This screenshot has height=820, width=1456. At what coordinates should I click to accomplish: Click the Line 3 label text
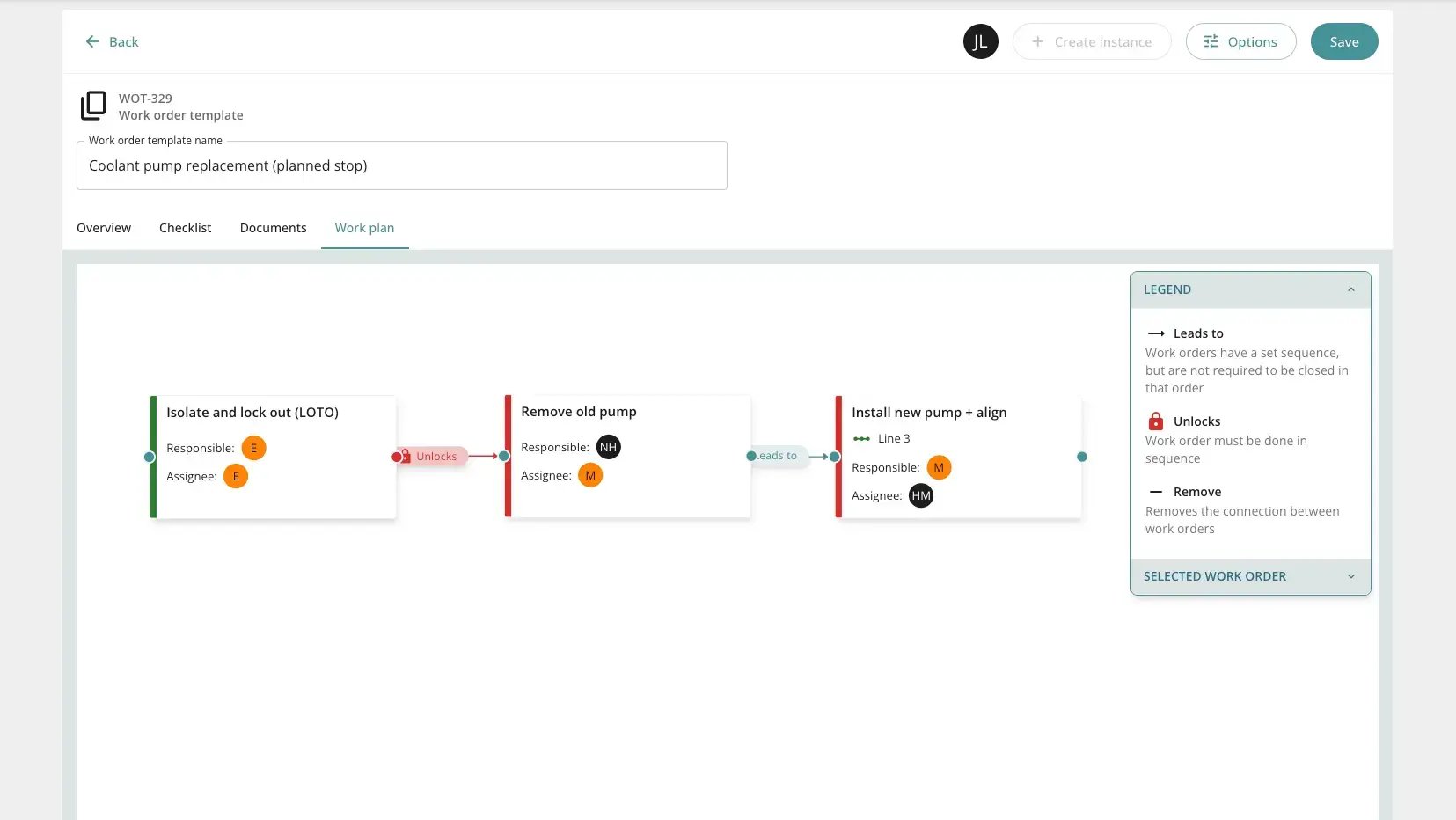(x=894, y=438)
